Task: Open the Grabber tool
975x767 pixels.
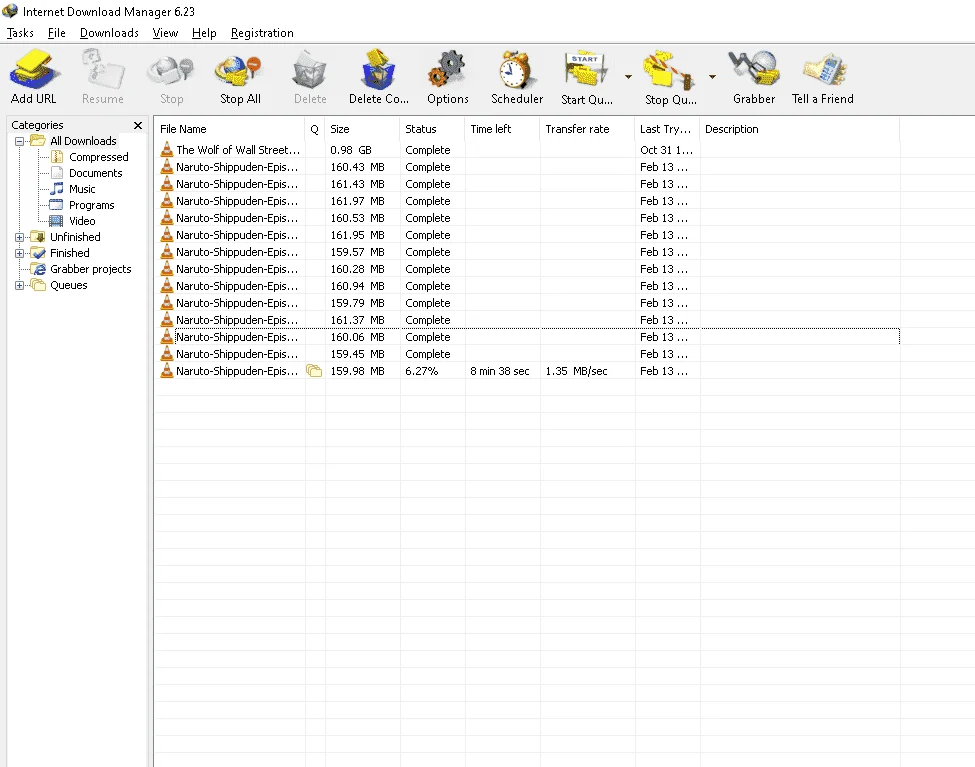Action: pyautogui.click(x=754, y=77)
